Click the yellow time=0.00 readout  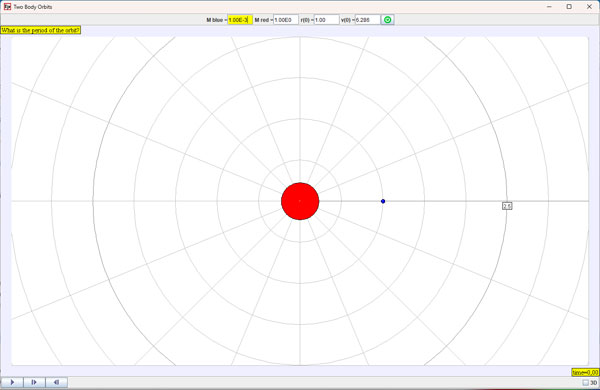coord(585,372)
